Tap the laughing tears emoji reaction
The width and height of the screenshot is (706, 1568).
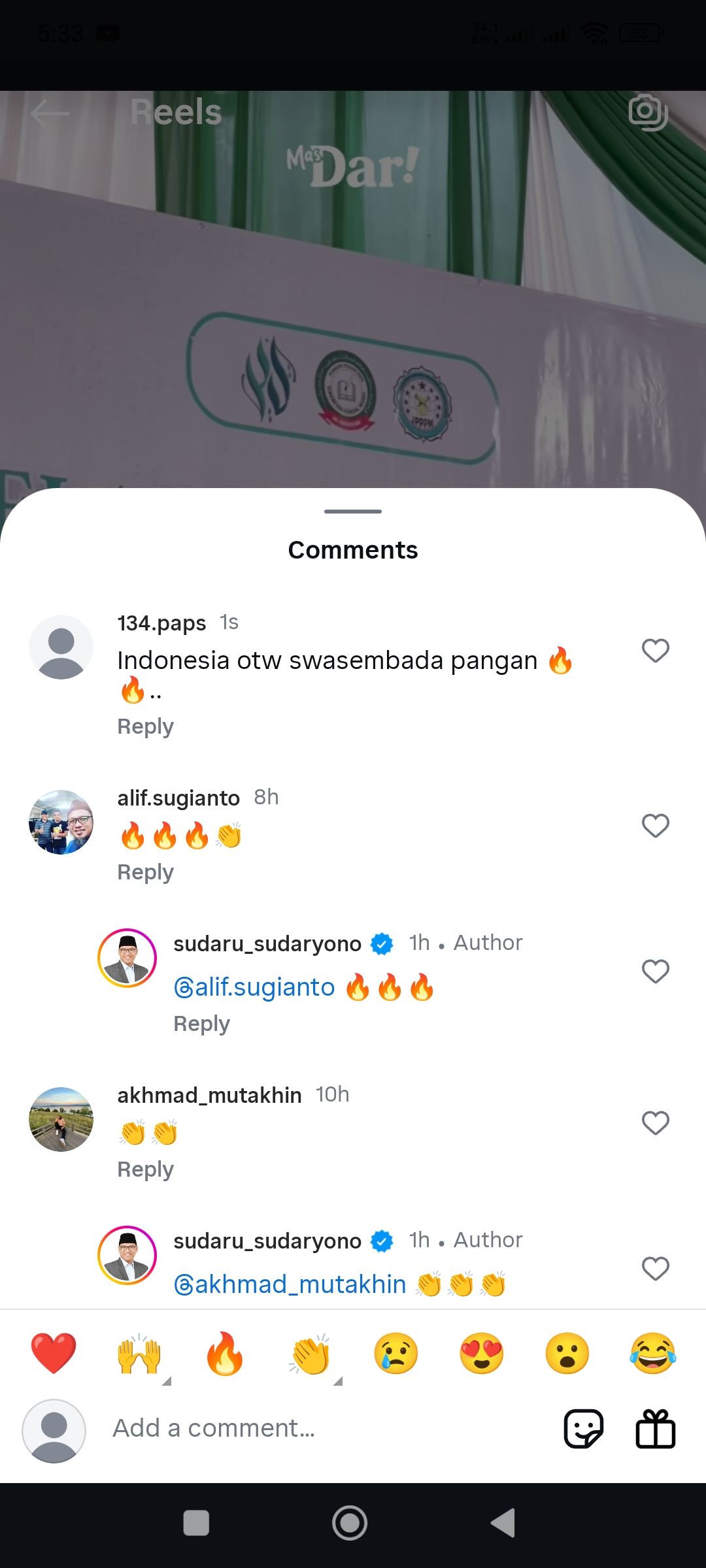tap(653, 1353)
